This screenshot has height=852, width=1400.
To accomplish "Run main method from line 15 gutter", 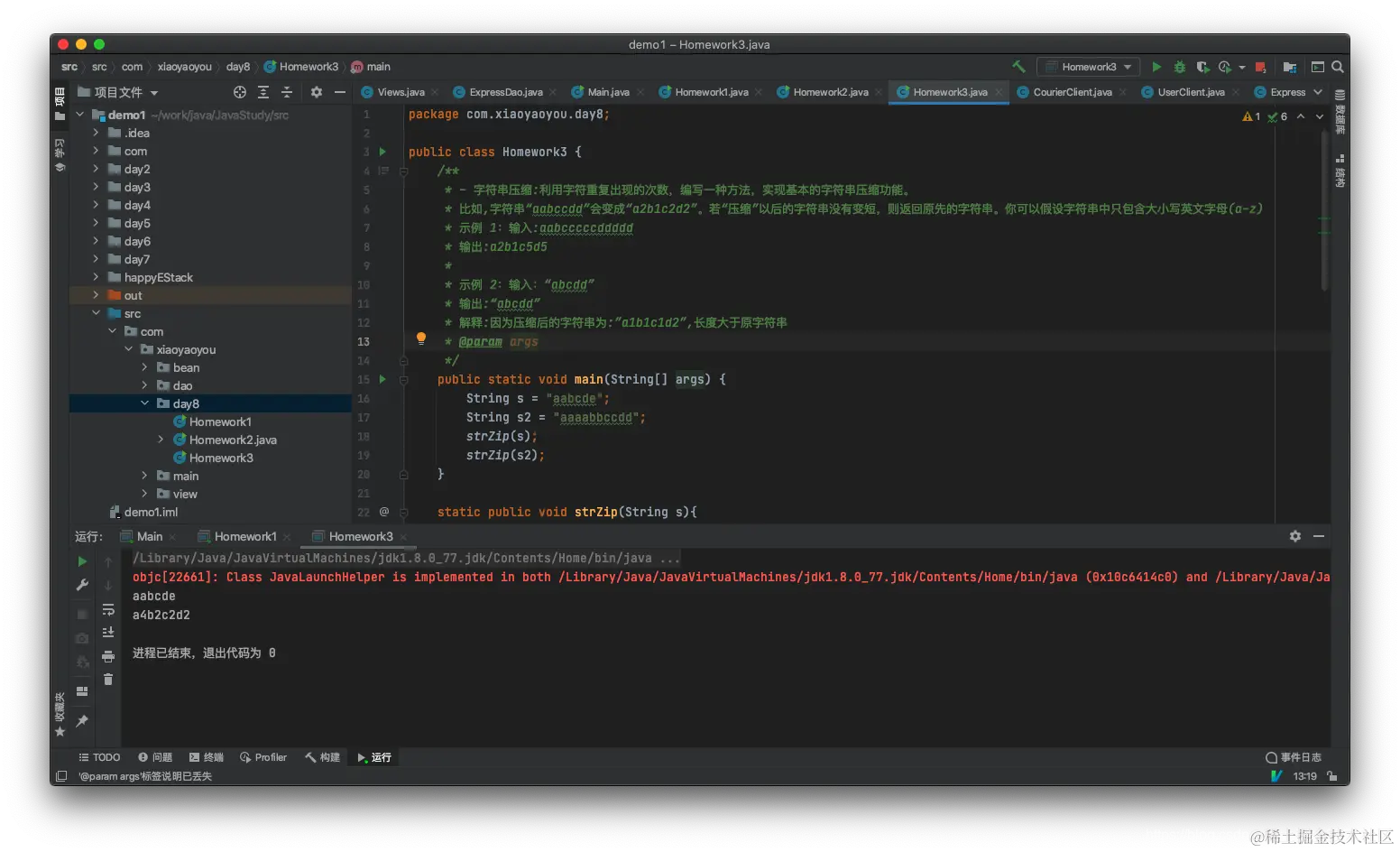I will tap(382, 379).
